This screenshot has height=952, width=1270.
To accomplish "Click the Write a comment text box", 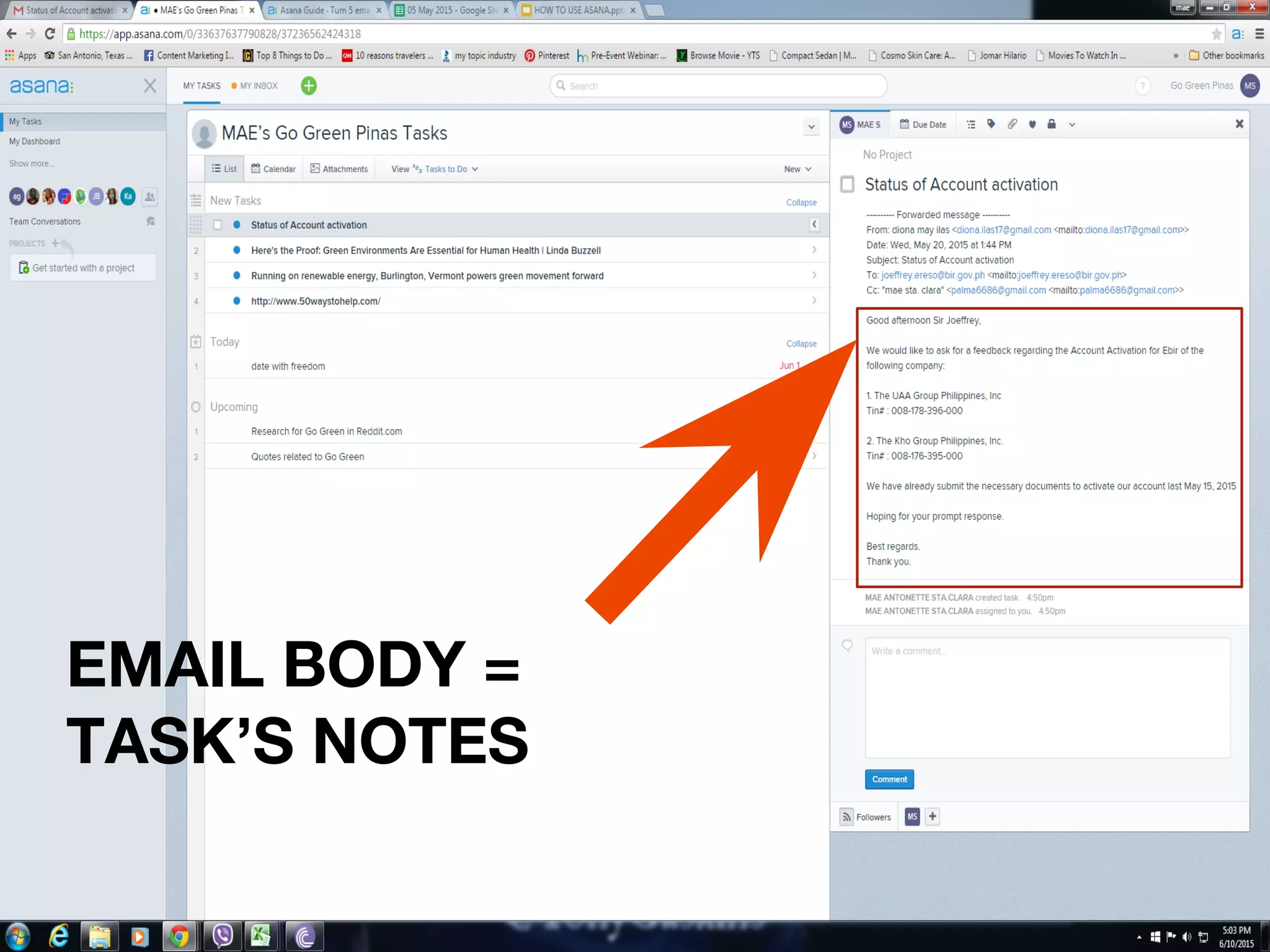I will click(1047, 697).
